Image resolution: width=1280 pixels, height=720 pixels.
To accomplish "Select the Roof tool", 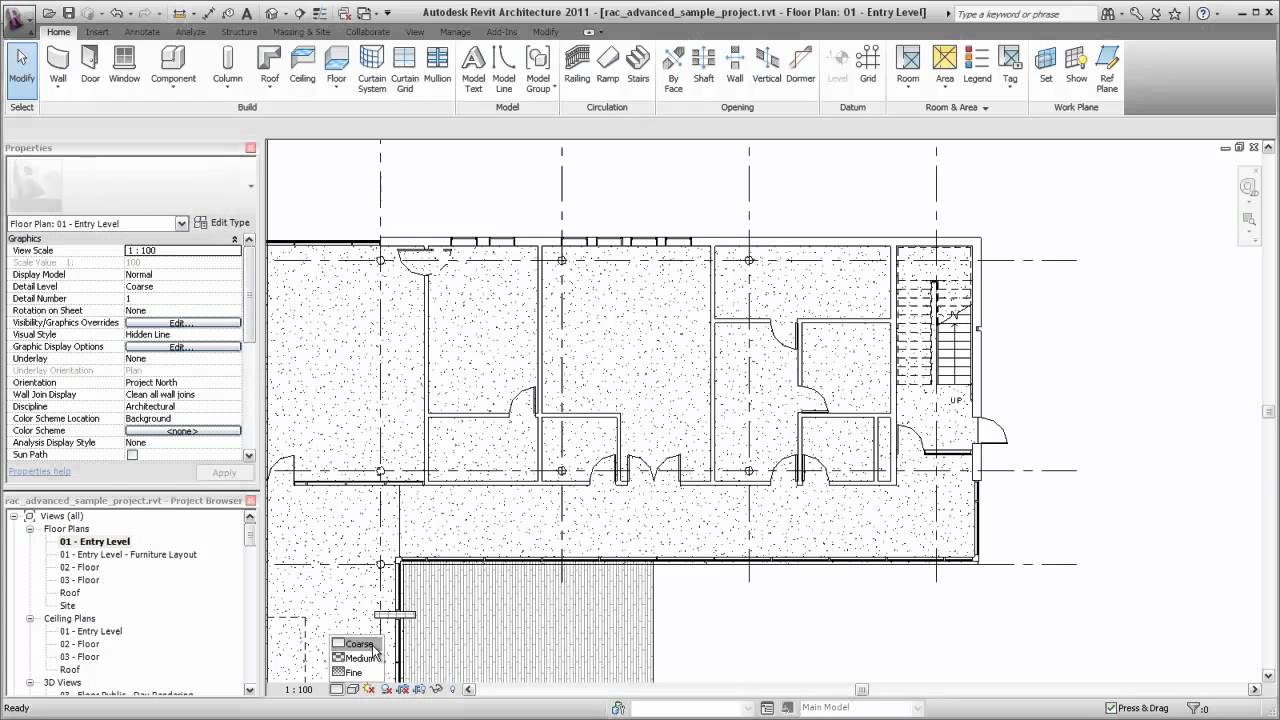I will (x=269, y=66).
